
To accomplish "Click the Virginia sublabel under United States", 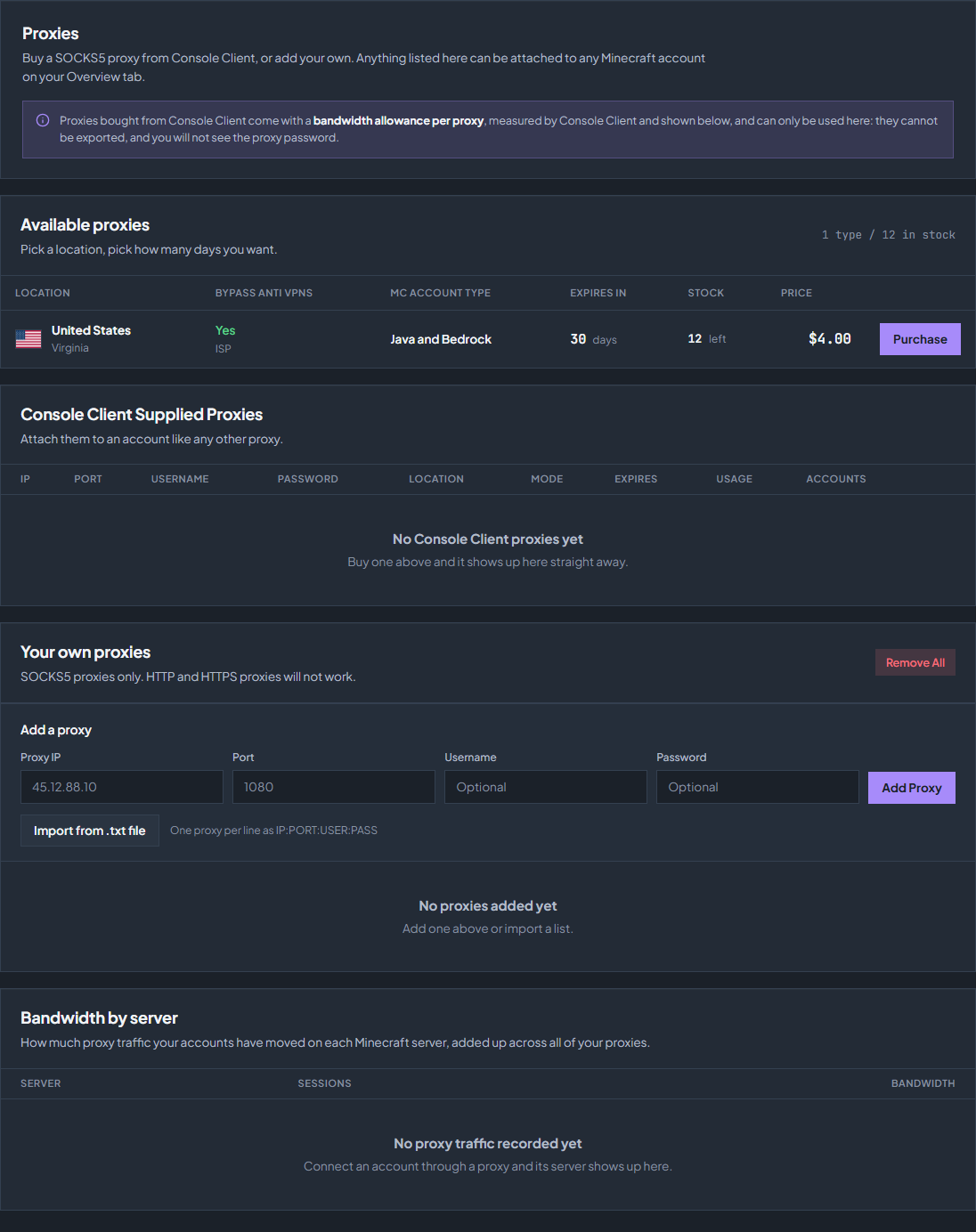I will tap(70, 348).
